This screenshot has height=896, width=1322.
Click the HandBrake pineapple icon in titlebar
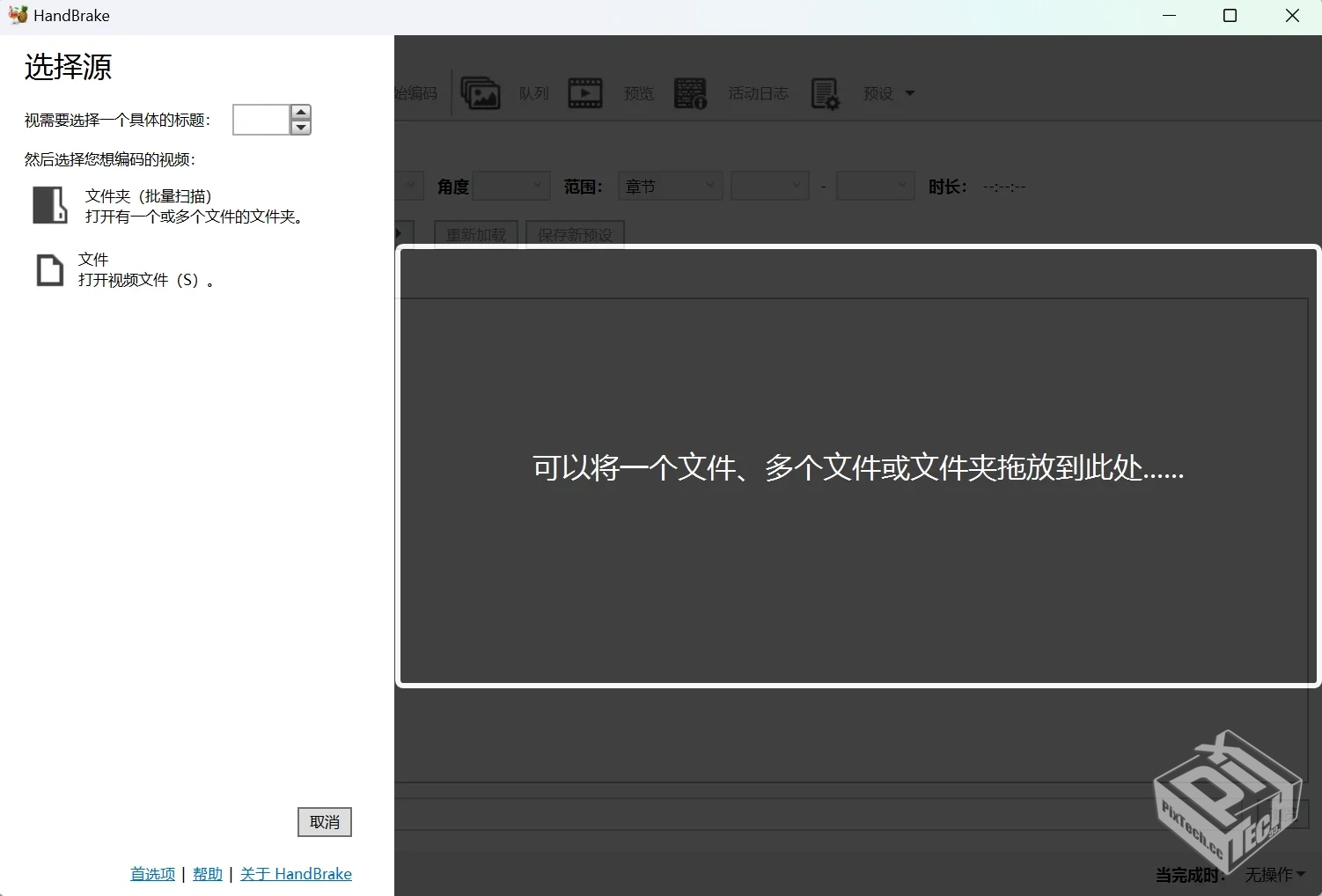point(18,14)
